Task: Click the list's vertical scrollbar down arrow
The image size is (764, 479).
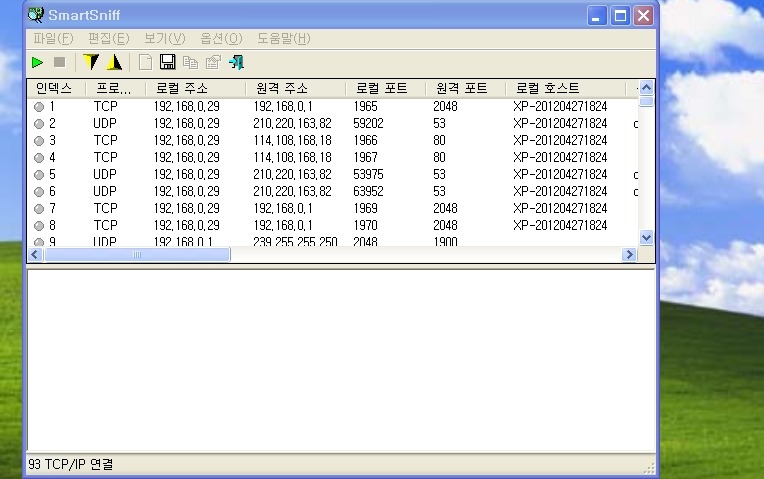Action: click(646, 238)
